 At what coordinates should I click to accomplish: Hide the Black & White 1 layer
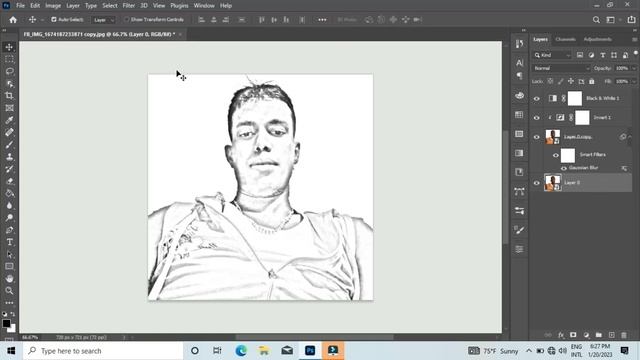pyautogui.click(x=537, y=98)
